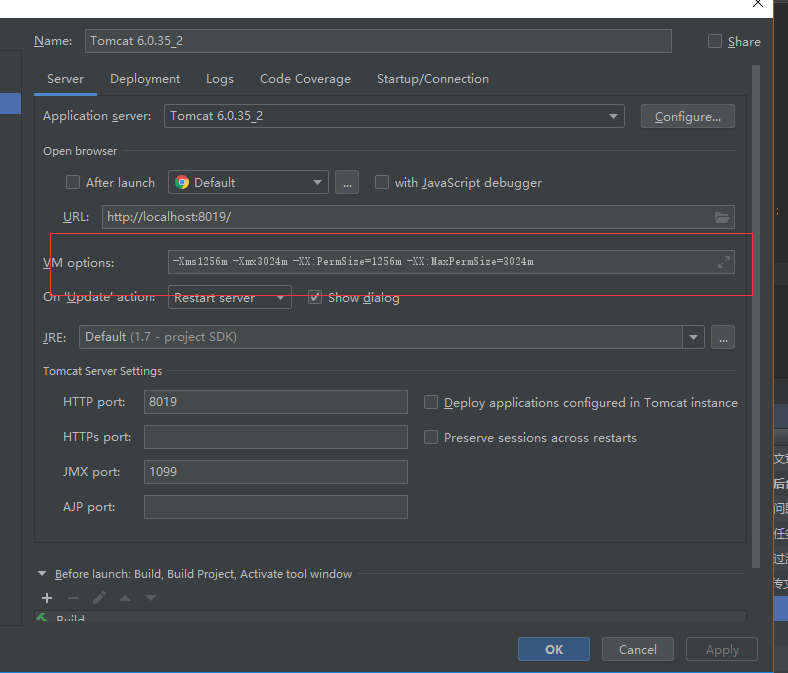Image resolution: width=788 pixels, height=673 pixels.
Task: Click the empty HTTPs port field
Action: (275, 437)
